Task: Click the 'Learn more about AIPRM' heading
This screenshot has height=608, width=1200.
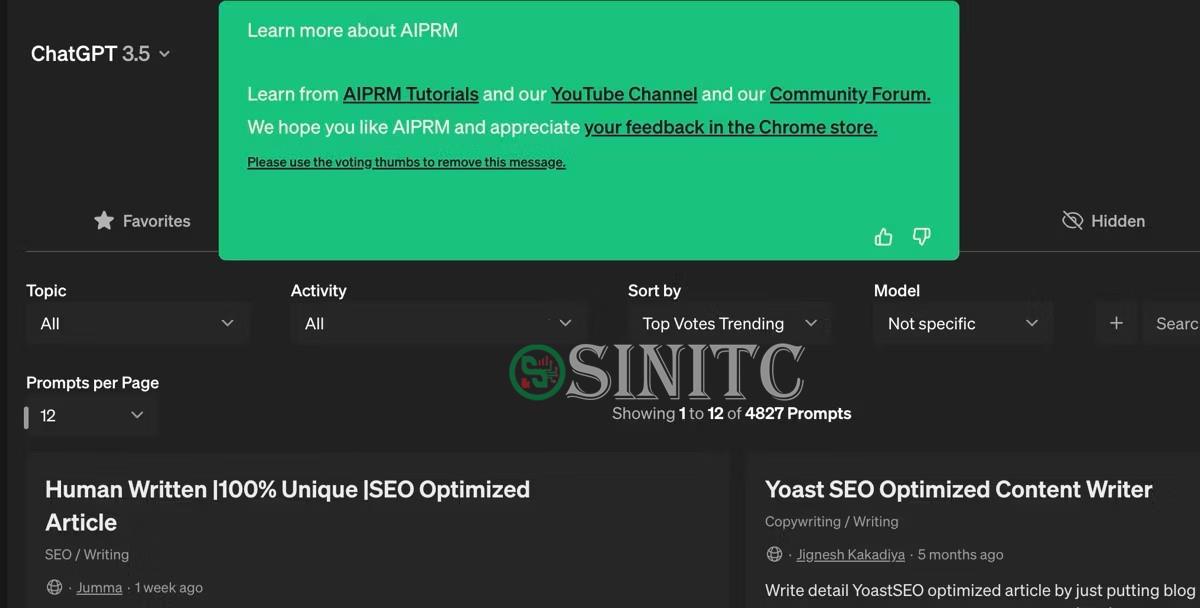Action: pos(352,30)
